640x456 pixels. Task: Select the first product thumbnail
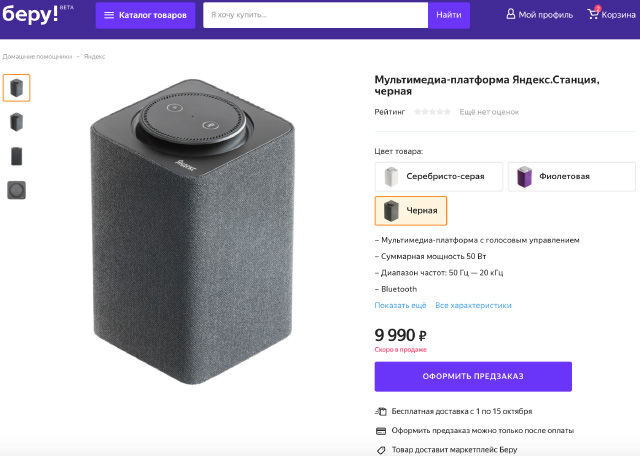16,88
